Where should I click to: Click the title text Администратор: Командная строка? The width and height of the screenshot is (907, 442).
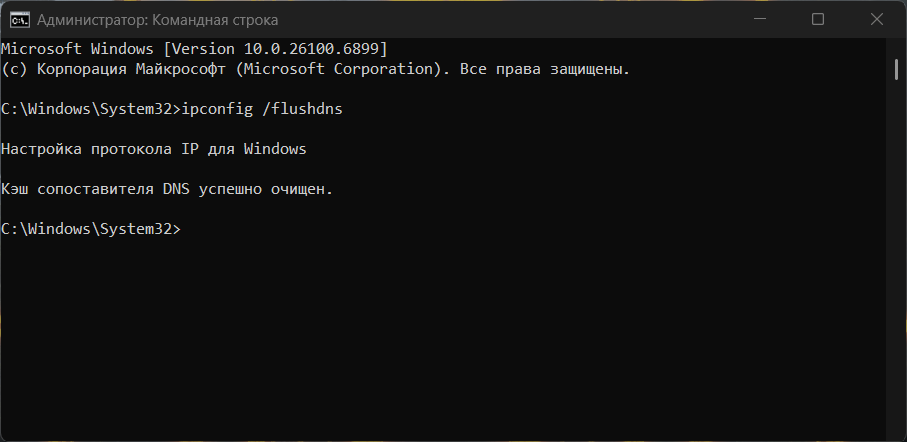pyautogui.click(x=157, y=20)
